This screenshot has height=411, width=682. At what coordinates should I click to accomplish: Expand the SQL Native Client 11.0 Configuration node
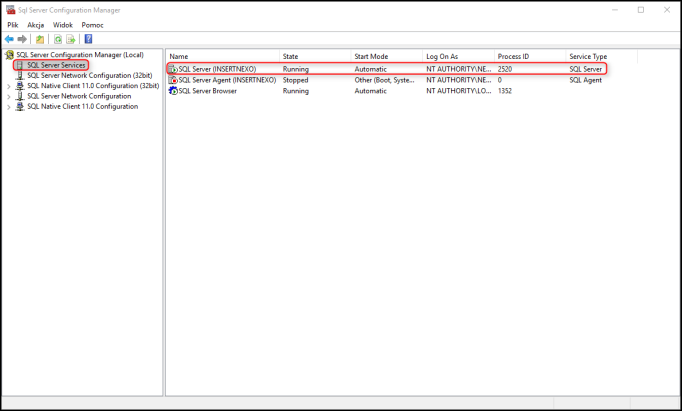9,107
